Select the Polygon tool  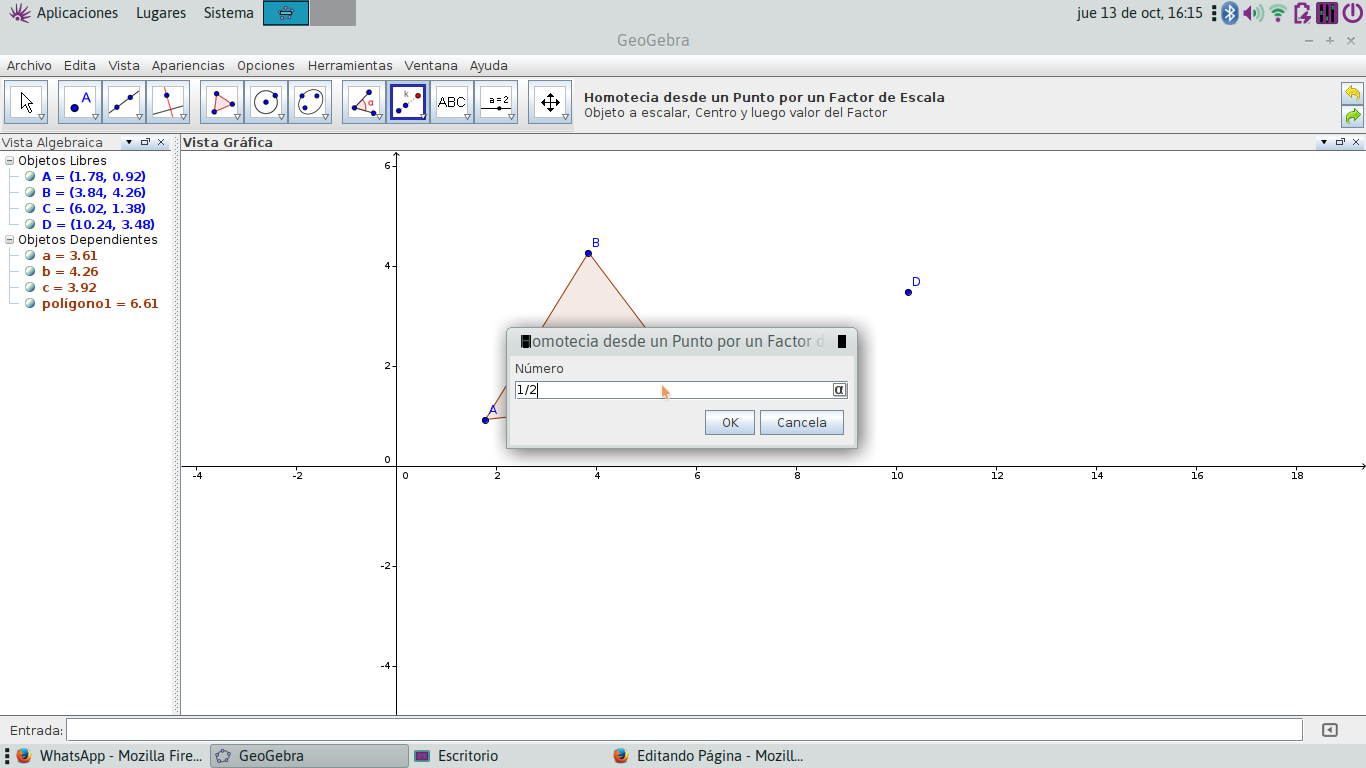pos(222,102)
